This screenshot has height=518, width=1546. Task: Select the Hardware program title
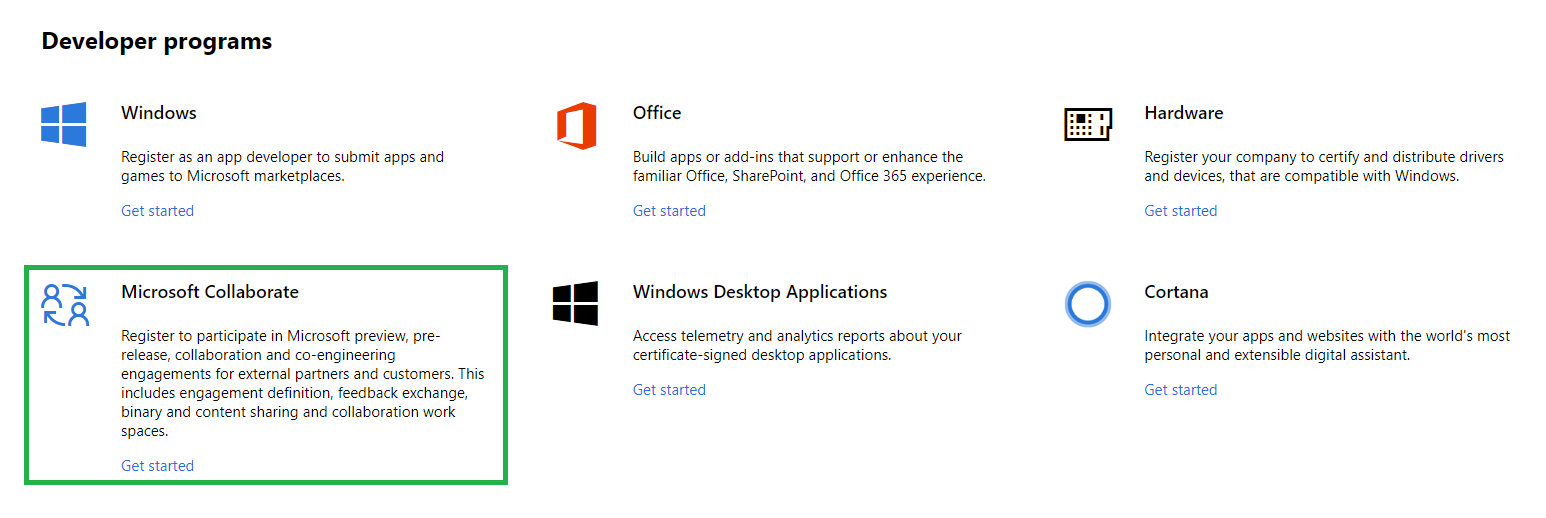[x=1184, y=113]
